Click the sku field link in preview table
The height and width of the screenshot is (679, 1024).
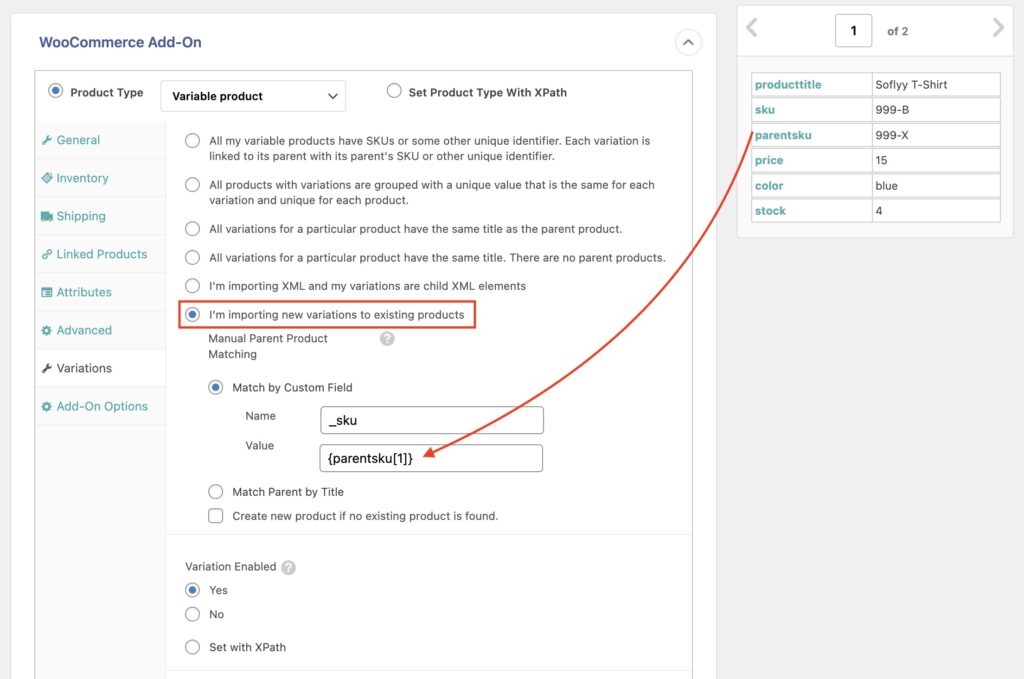click(765, 110)
